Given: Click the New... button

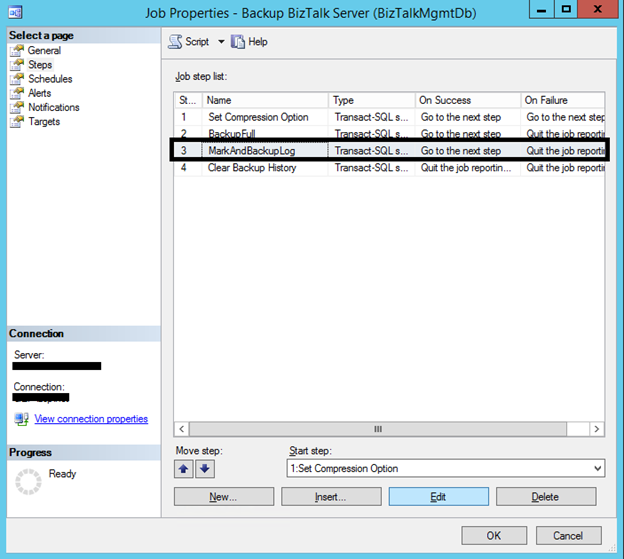Looking at the screenshot, I should (x=224, y=497).
